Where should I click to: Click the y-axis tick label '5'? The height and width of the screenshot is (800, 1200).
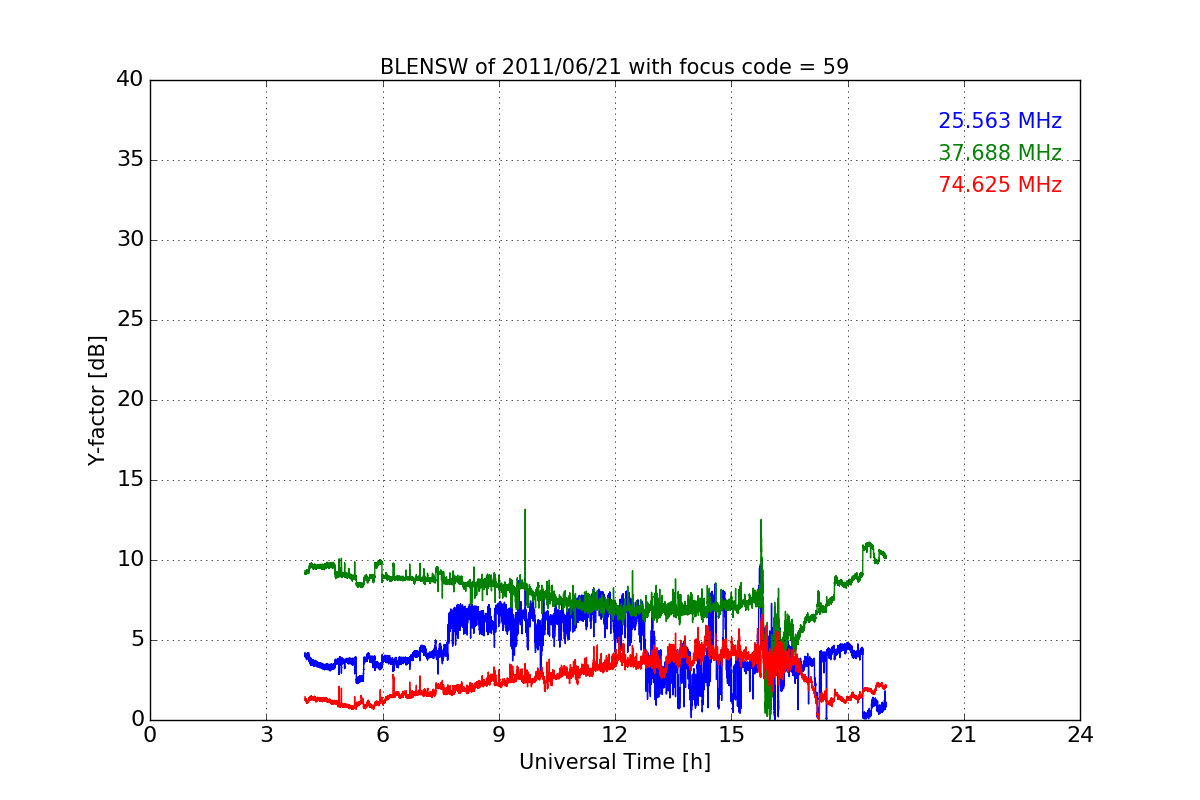[x=137, y=640]
